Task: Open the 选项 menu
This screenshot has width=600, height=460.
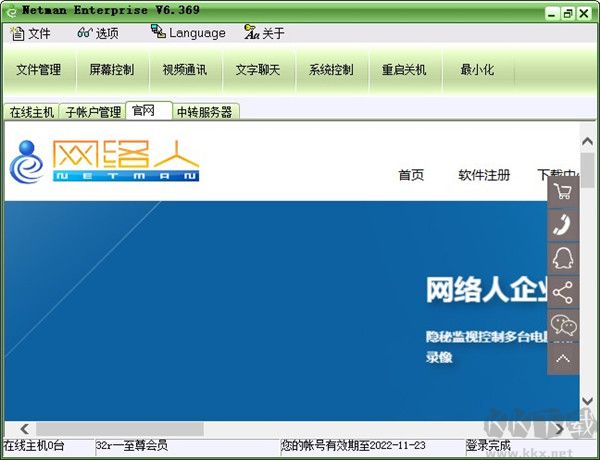Action: 98,33
